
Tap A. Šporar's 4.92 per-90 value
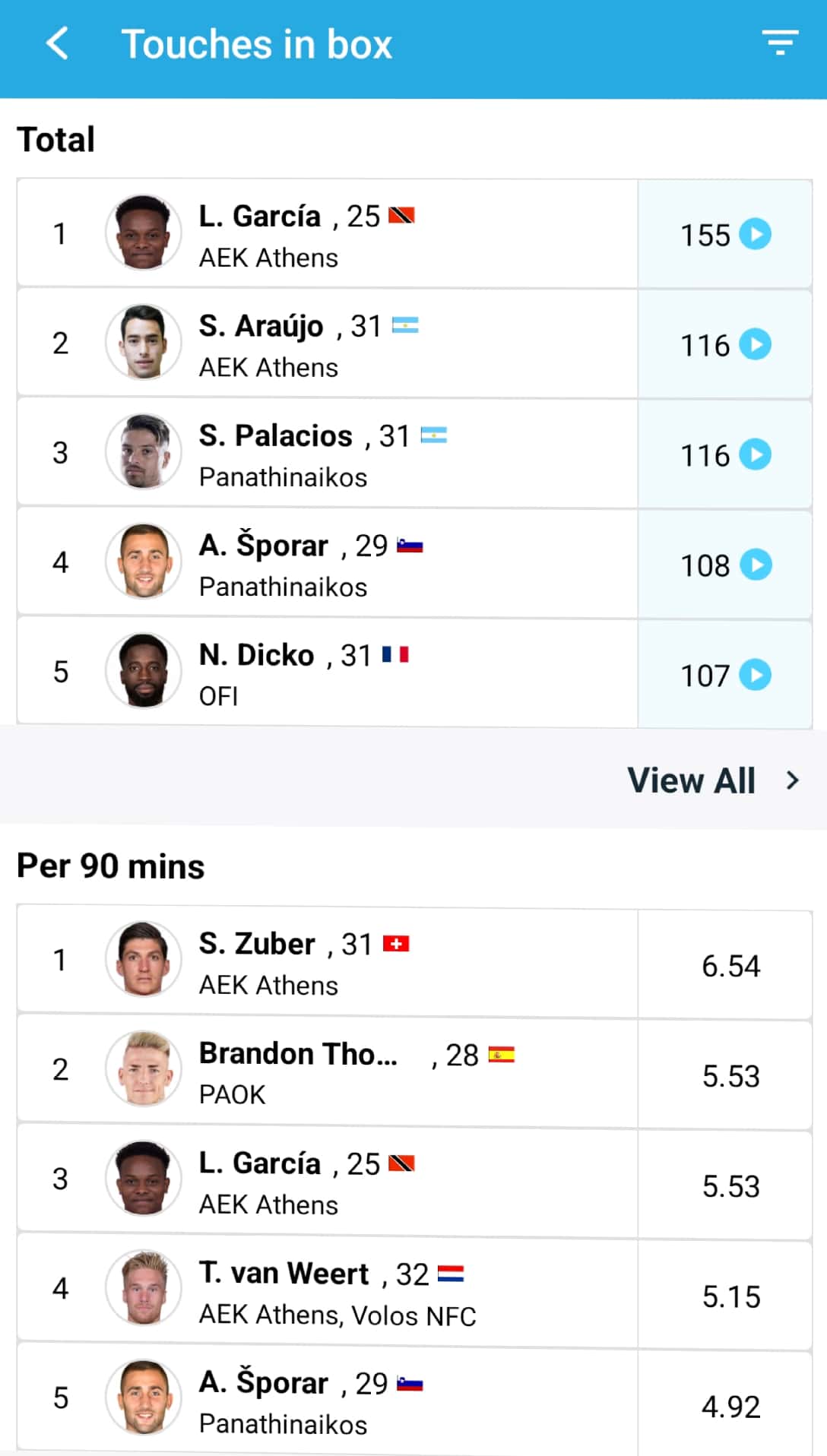click(x=730, y=1407)
